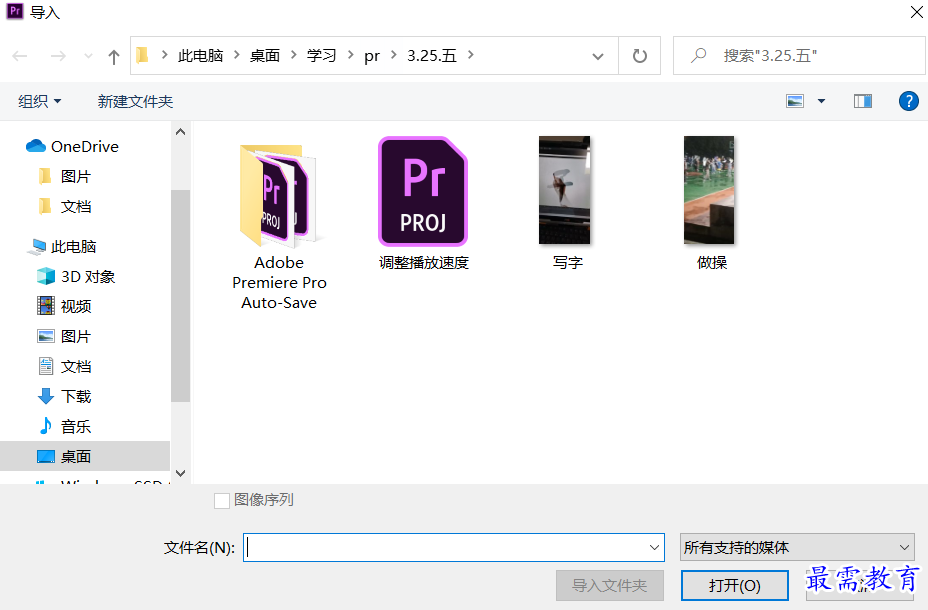Open the 组织 menu

coord(40,101)
